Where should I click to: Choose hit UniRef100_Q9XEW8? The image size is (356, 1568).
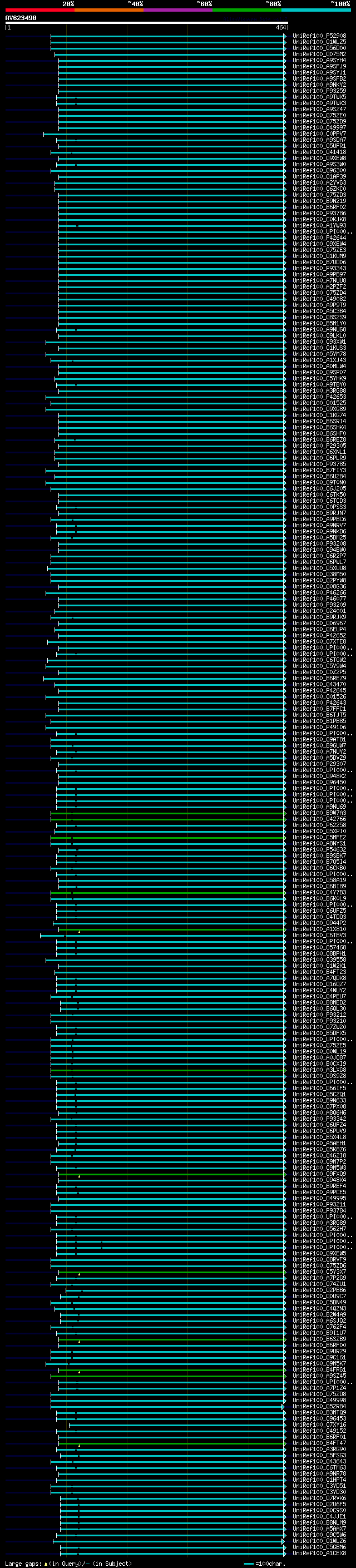coord(319,159)
